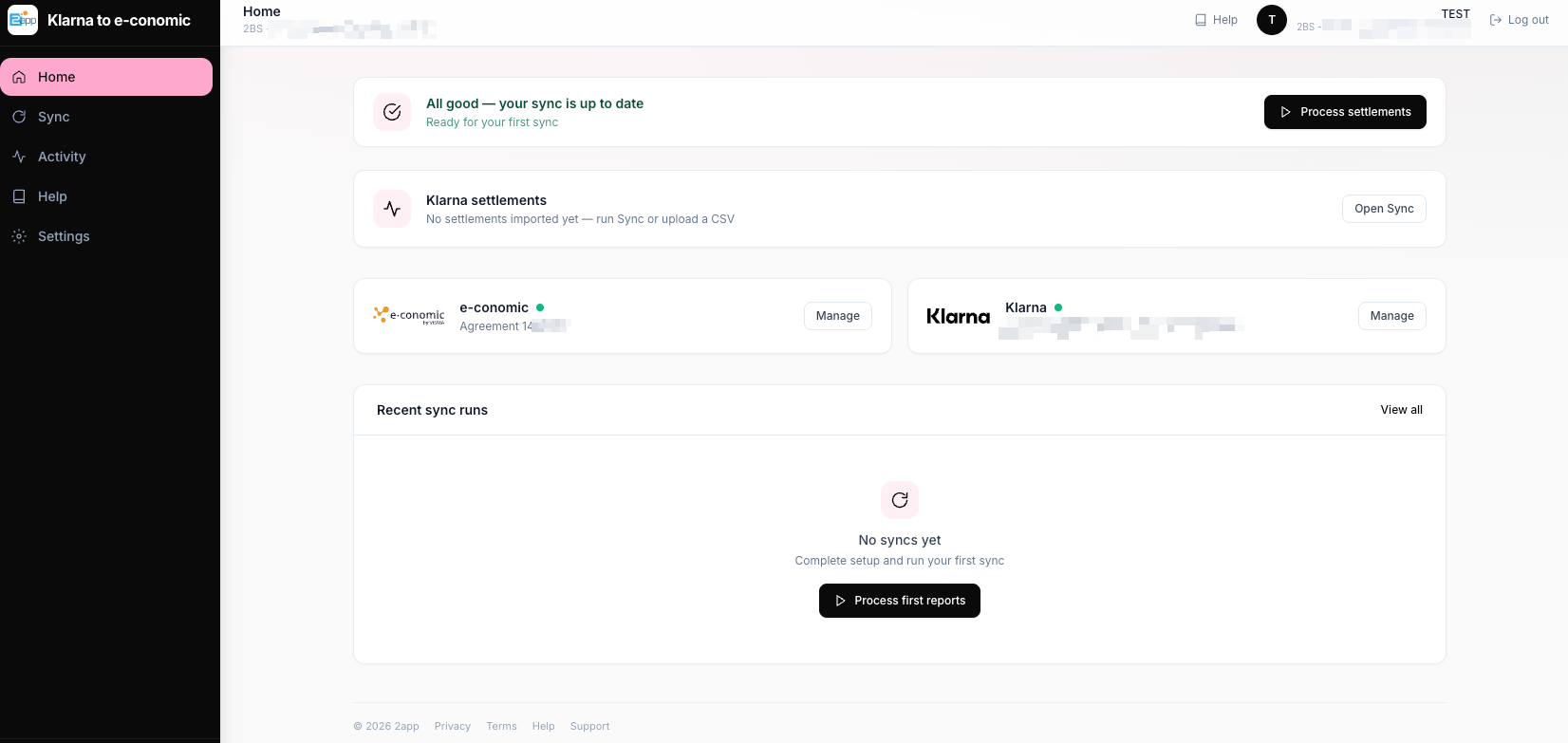Click the play icon in Process first reports
The width and height of the screenshot is (1568, 743).
click(840, 601)
